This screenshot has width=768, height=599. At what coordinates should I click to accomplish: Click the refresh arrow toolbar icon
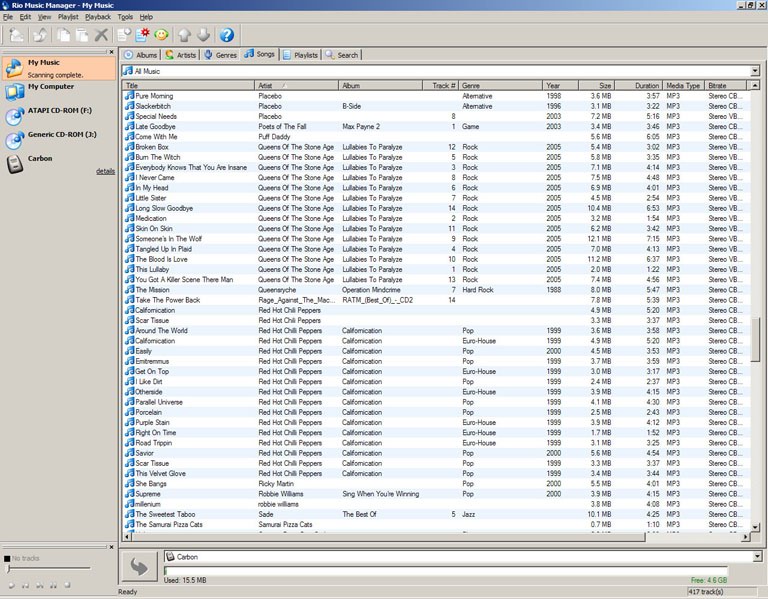(x=40, y=35)
